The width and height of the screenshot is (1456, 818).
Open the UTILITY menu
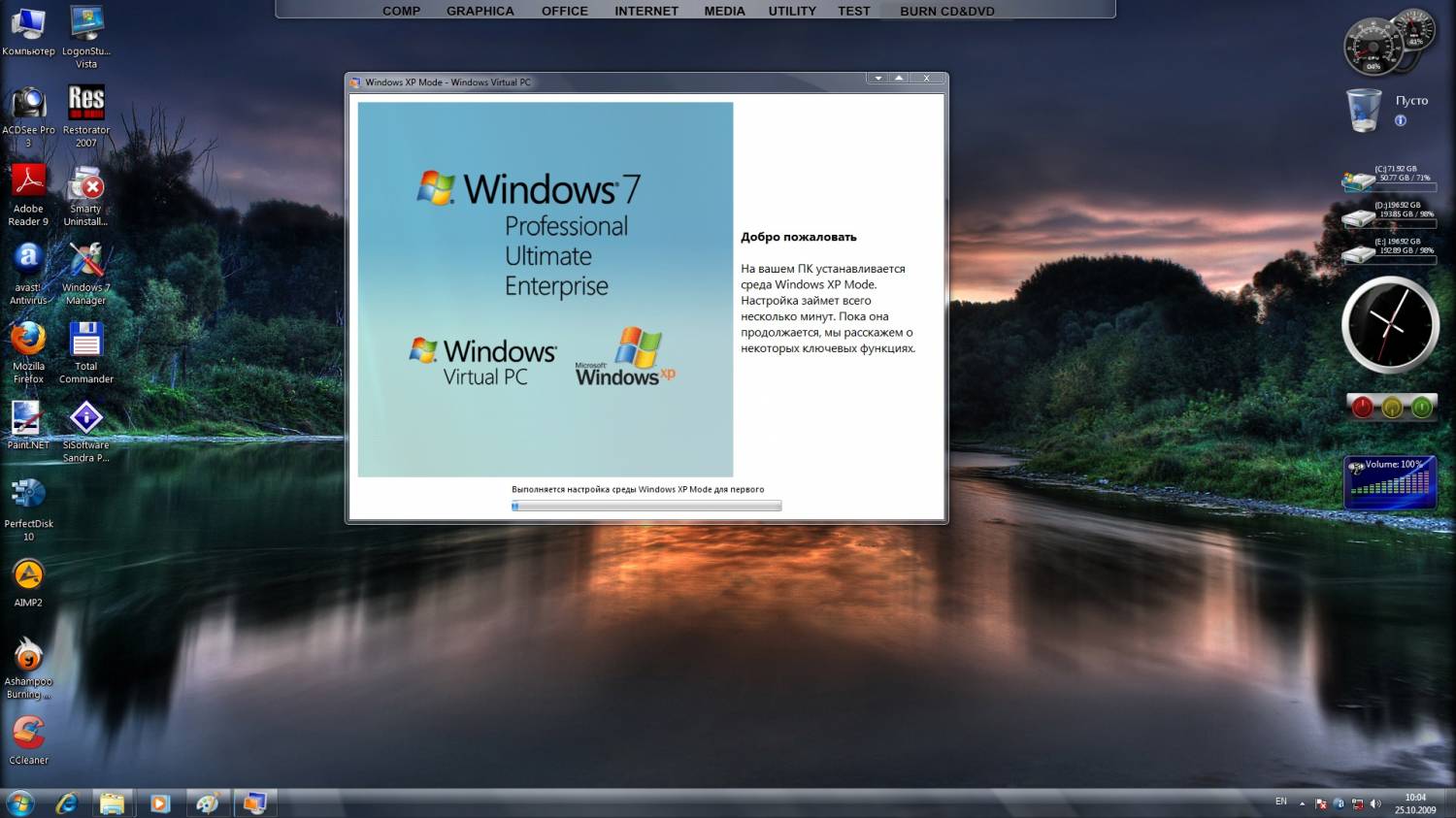point(792,11)
